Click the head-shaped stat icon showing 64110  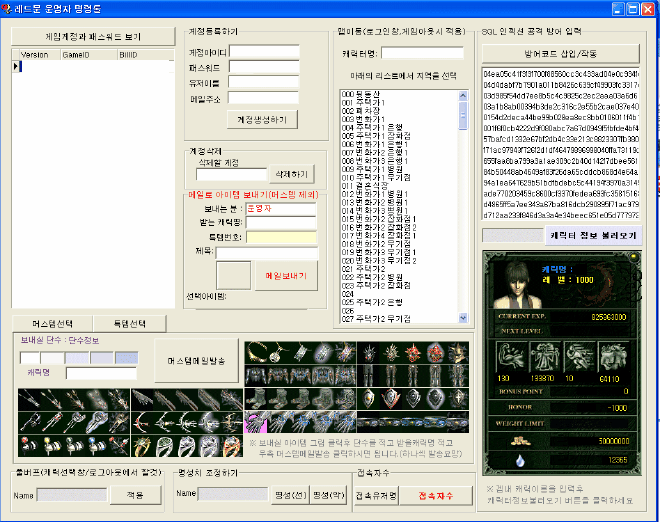point(614,355)
